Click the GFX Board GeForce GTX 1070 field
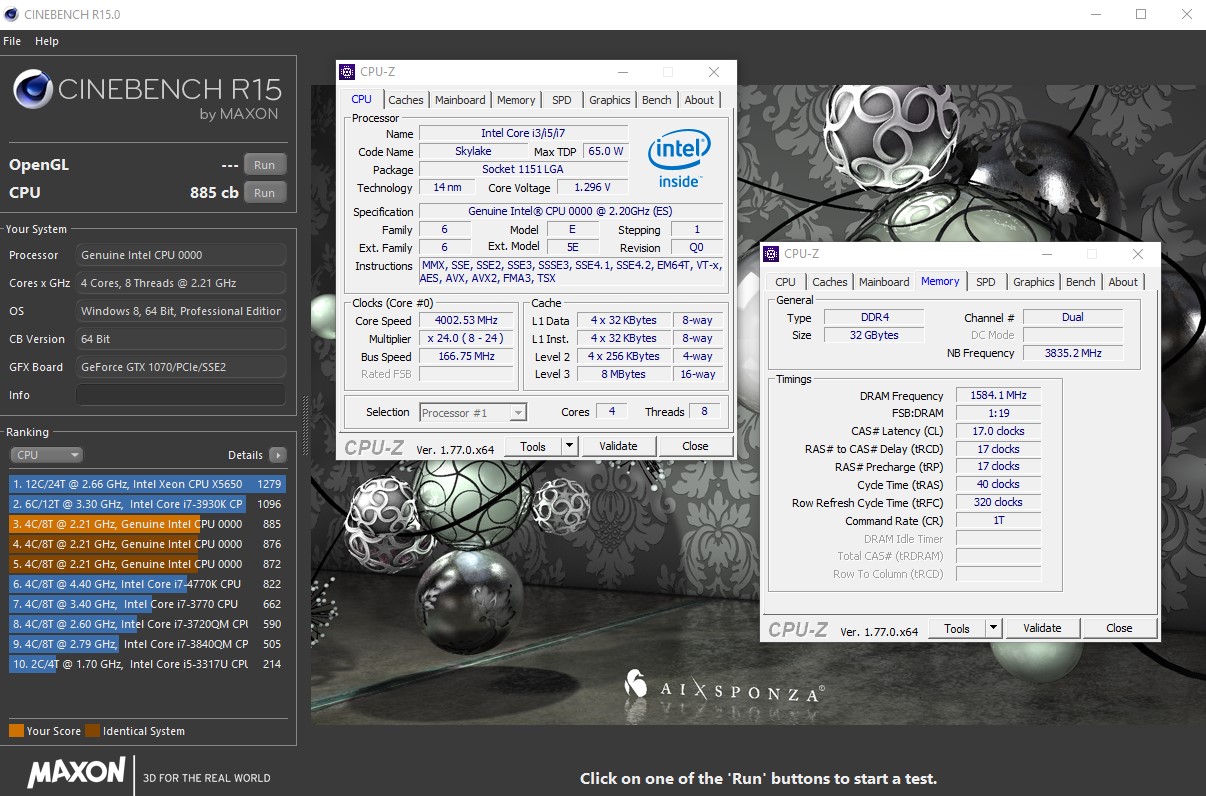Screen dimensions: 1206x796 coord(181,367)
